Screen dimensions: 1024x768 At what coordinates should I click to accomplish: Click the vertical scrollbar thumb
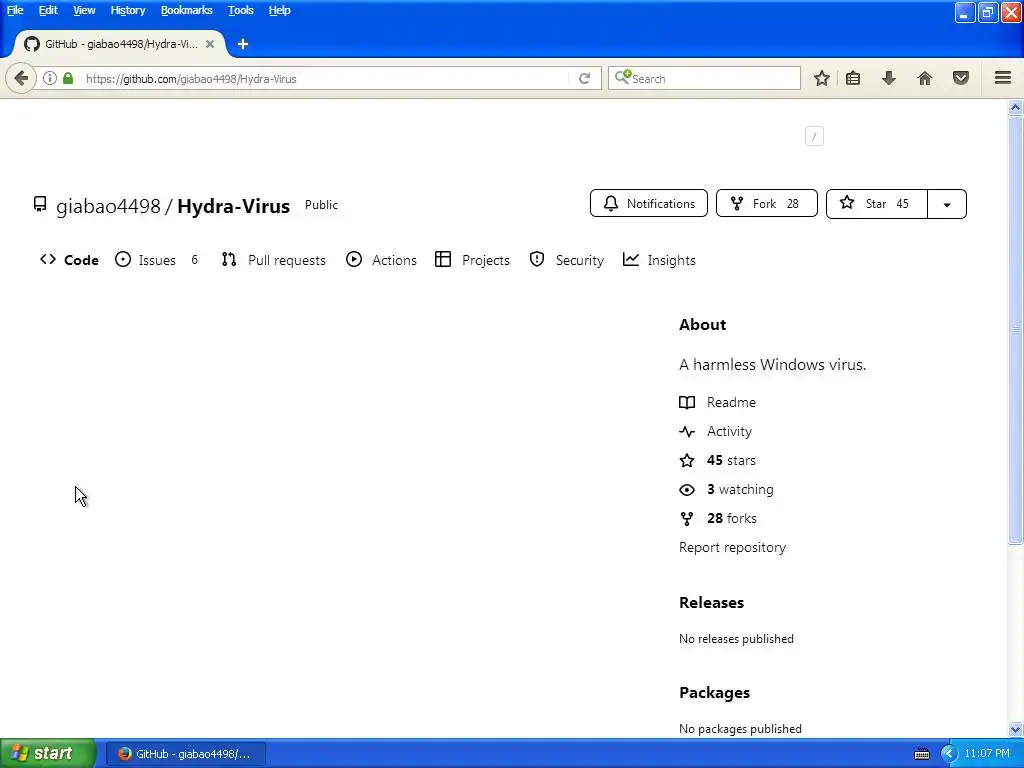coord(1015,330)
